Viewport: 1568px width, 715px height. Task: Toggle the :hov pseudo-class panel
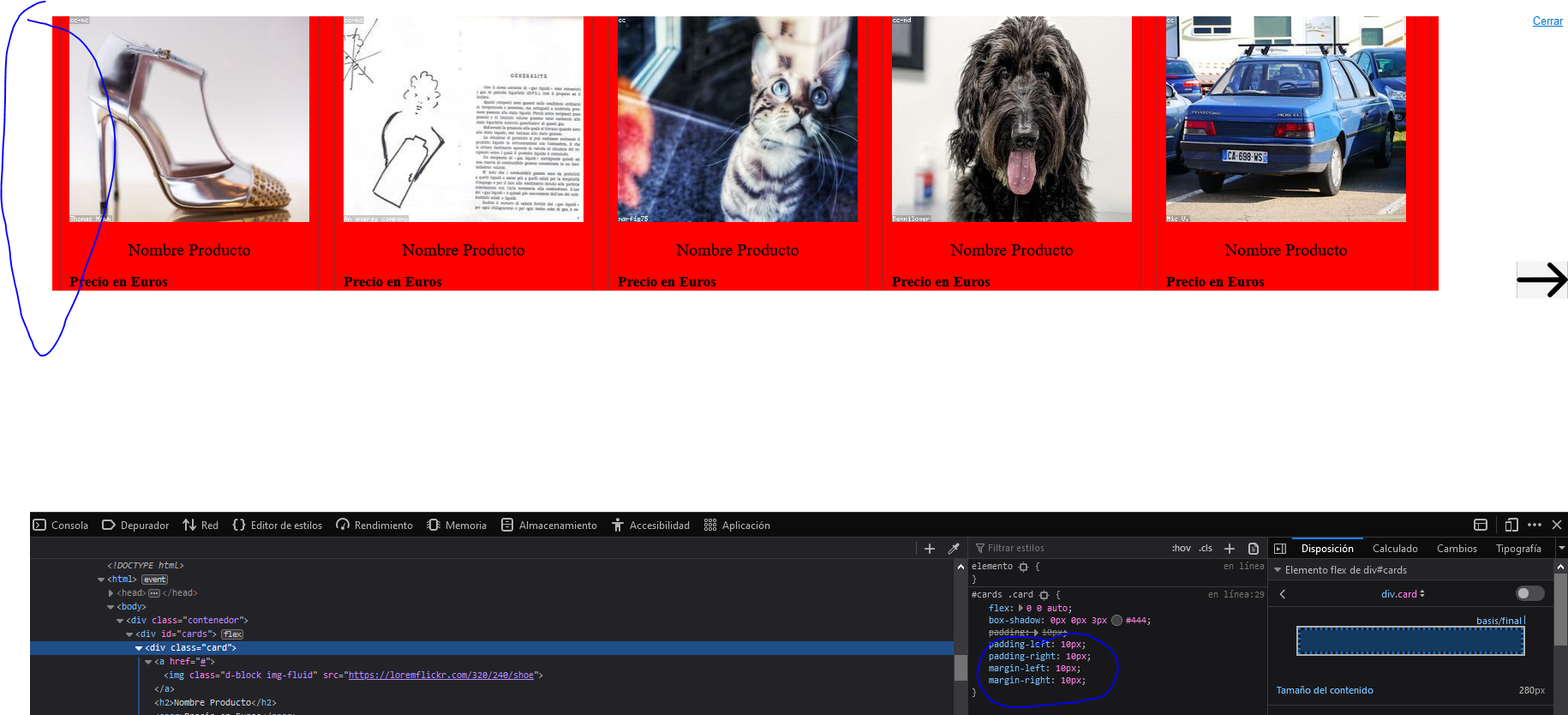point(1182,548)
